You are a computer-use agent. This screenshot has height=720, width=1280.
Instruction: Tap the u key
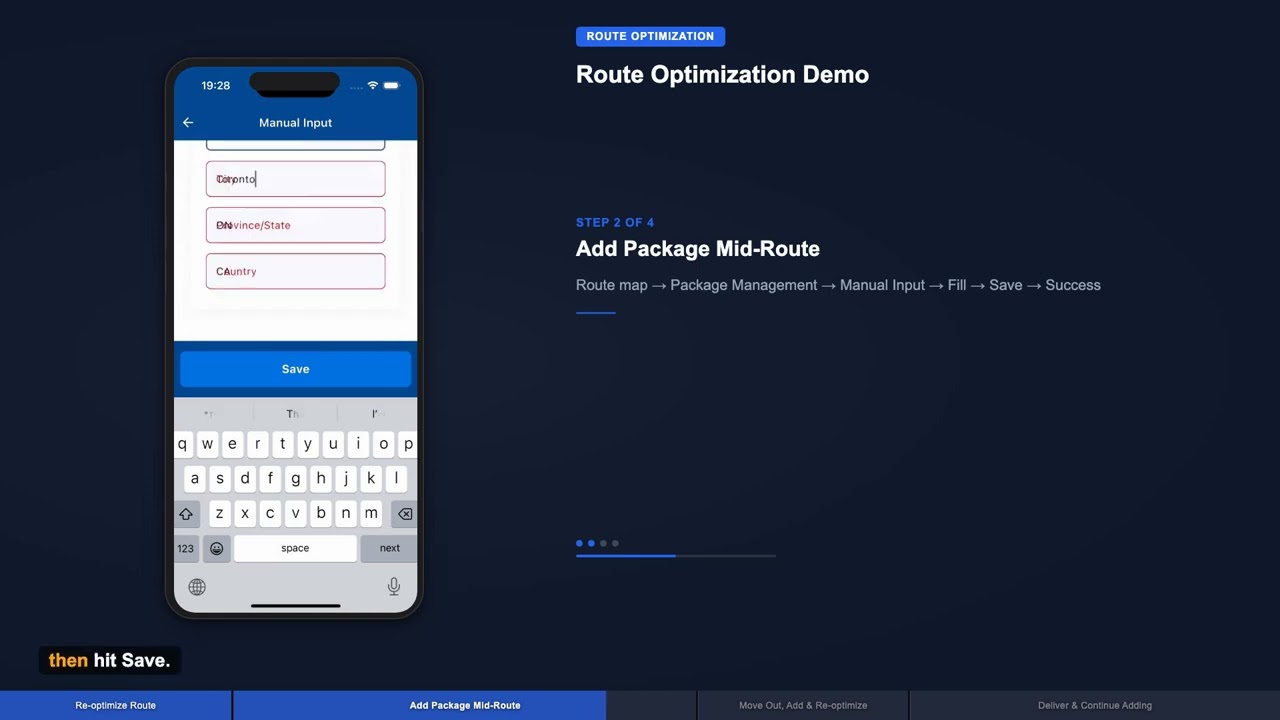(333, 444)
